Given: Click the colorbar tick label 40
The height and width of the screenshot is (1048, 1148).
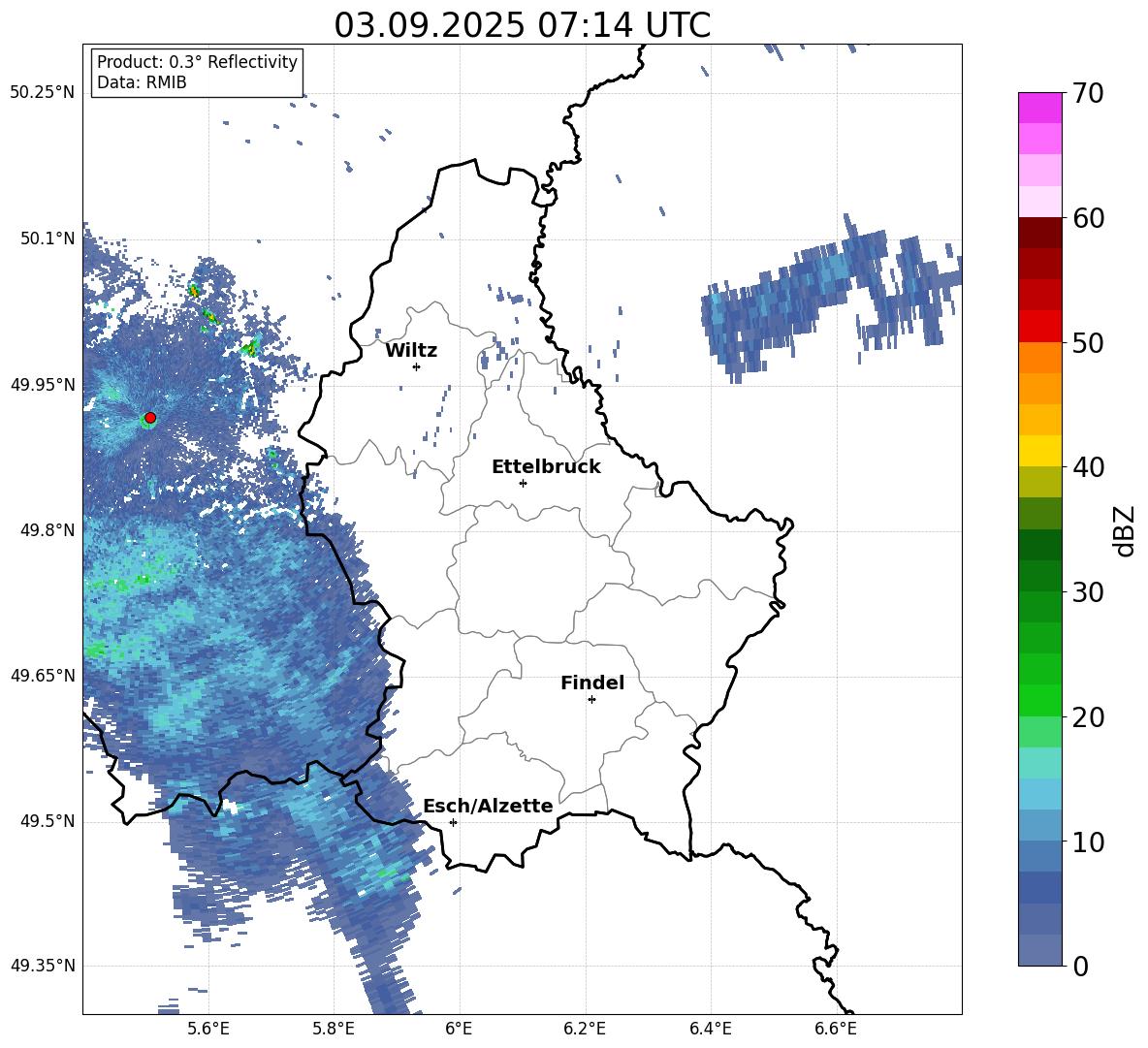Looking at the screenshot, I should 1088,467.
